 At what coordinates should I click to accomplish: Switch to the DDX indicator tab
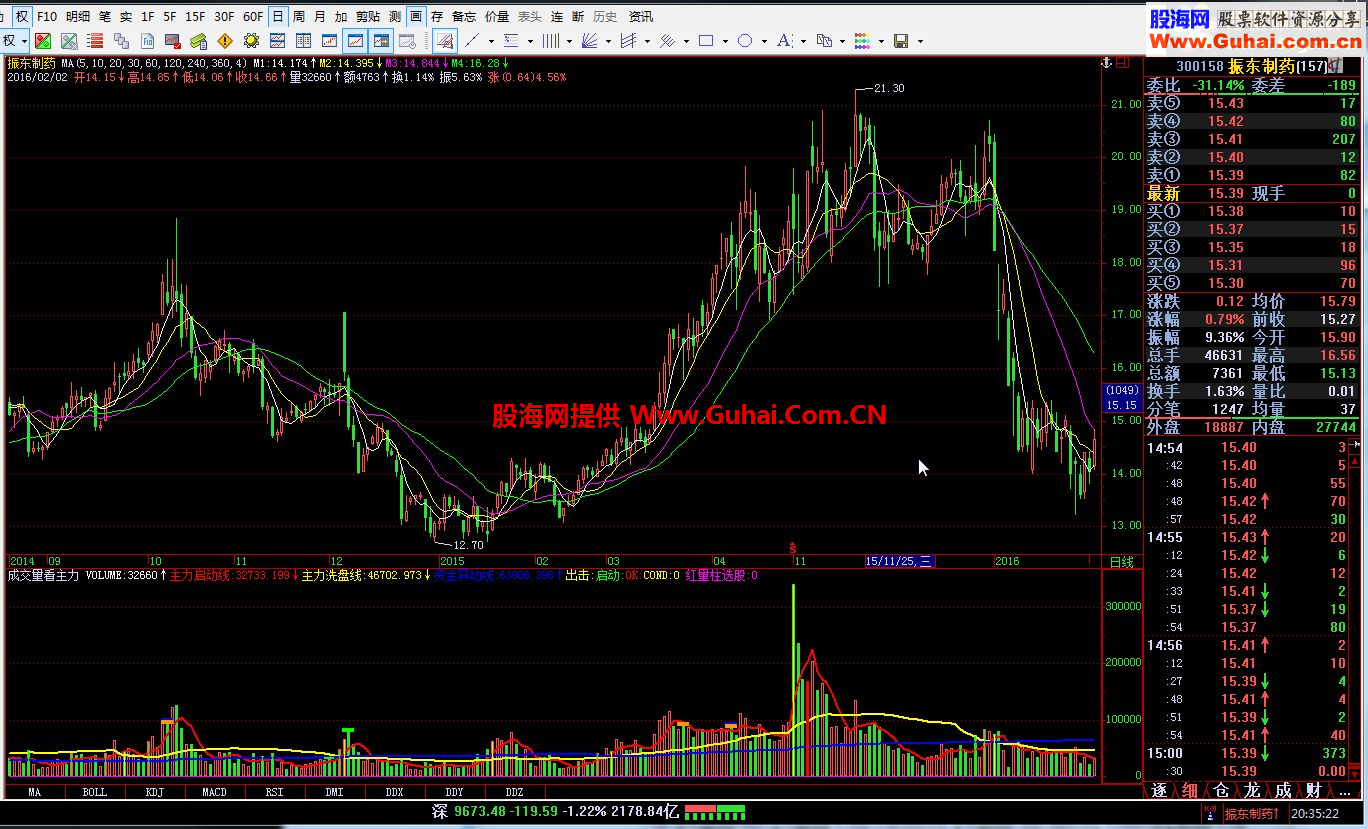[x=394, y=792]
